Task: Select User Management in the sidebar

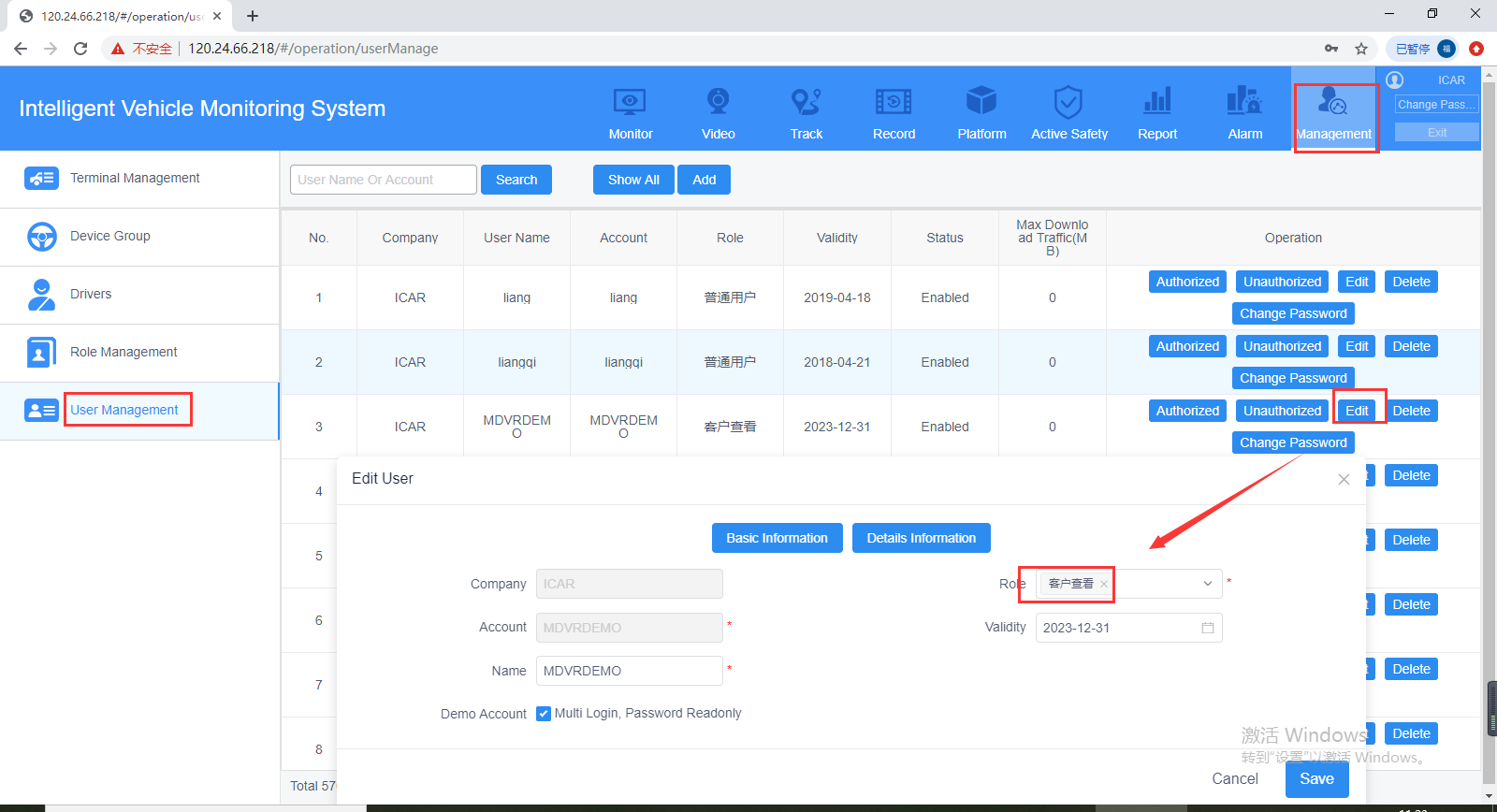Action: tap(139, 411)
